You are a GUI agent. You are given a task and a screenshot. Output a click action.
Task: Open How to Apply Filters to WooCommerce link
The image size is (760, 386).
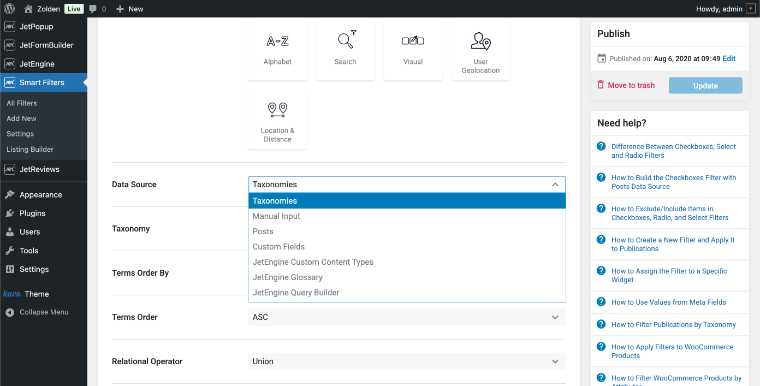pyautogui.click(x=672, y=351)
